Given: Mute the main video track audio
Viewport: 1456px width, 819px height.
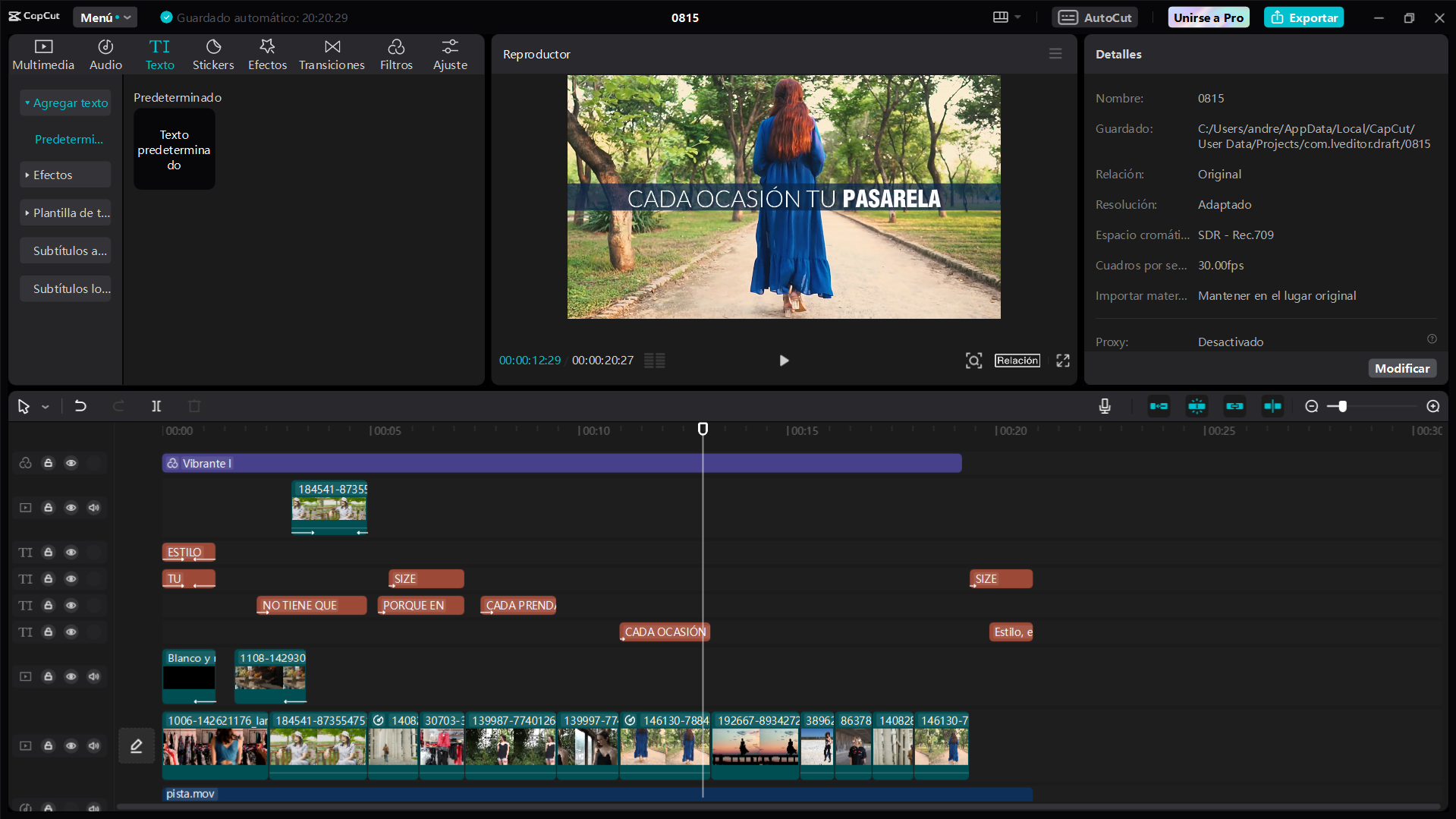Looking at the screenshot, I should [x=94, y=746].
